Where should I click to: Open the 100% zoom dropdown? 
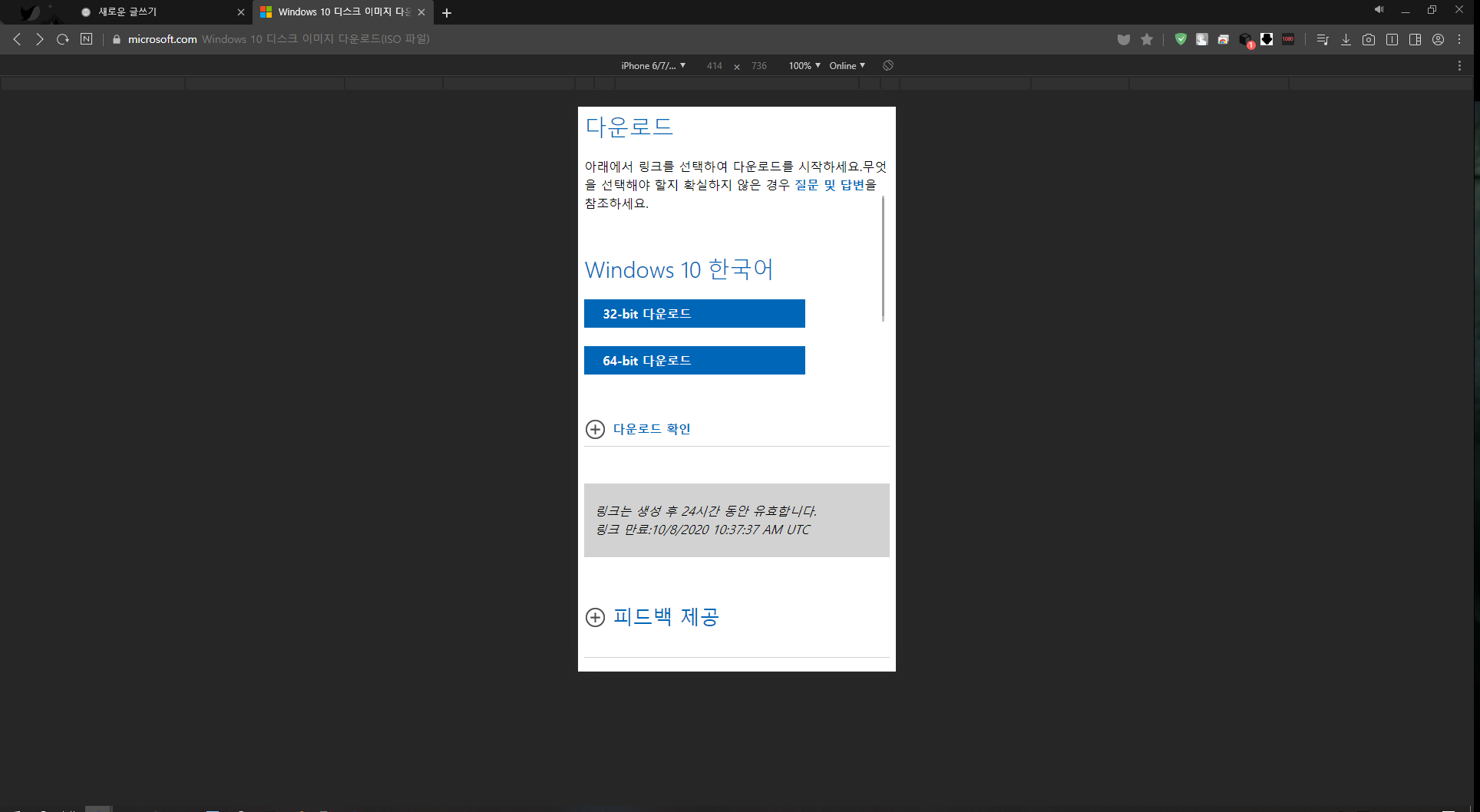point(804,66)
